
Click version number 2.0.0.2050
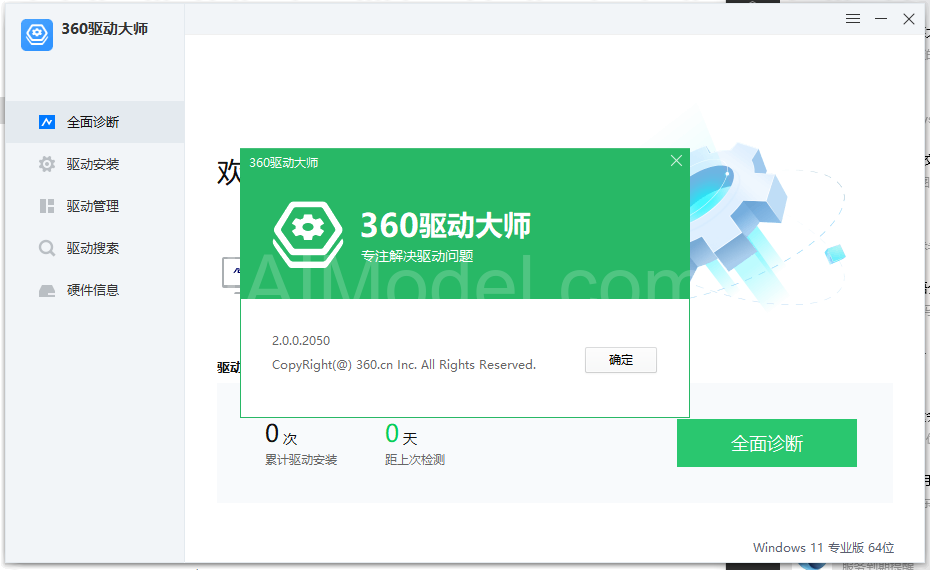click(x=301, y=340)
